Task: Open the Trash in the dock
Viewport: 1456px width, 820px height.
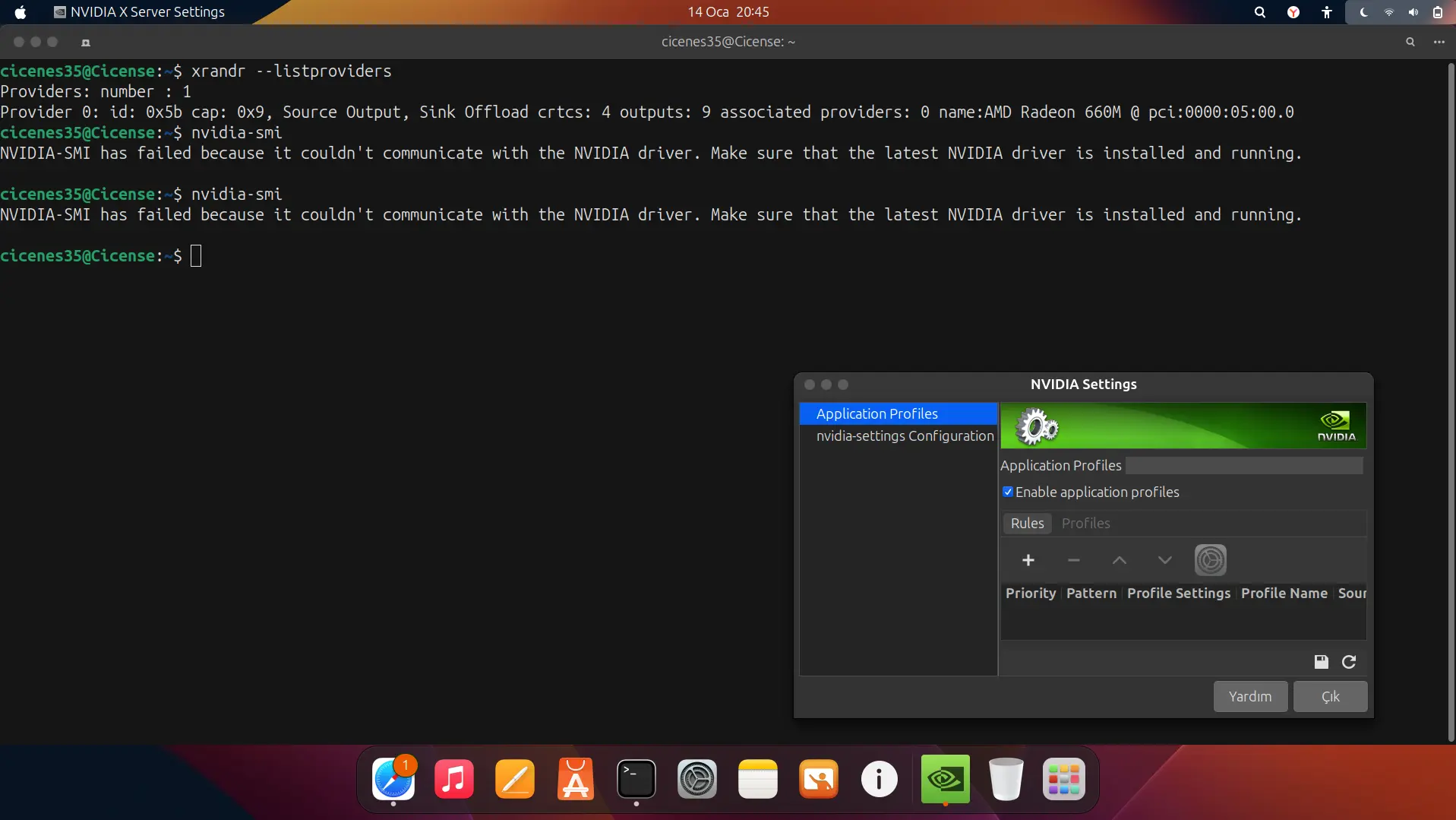Action: [1006, 779]
